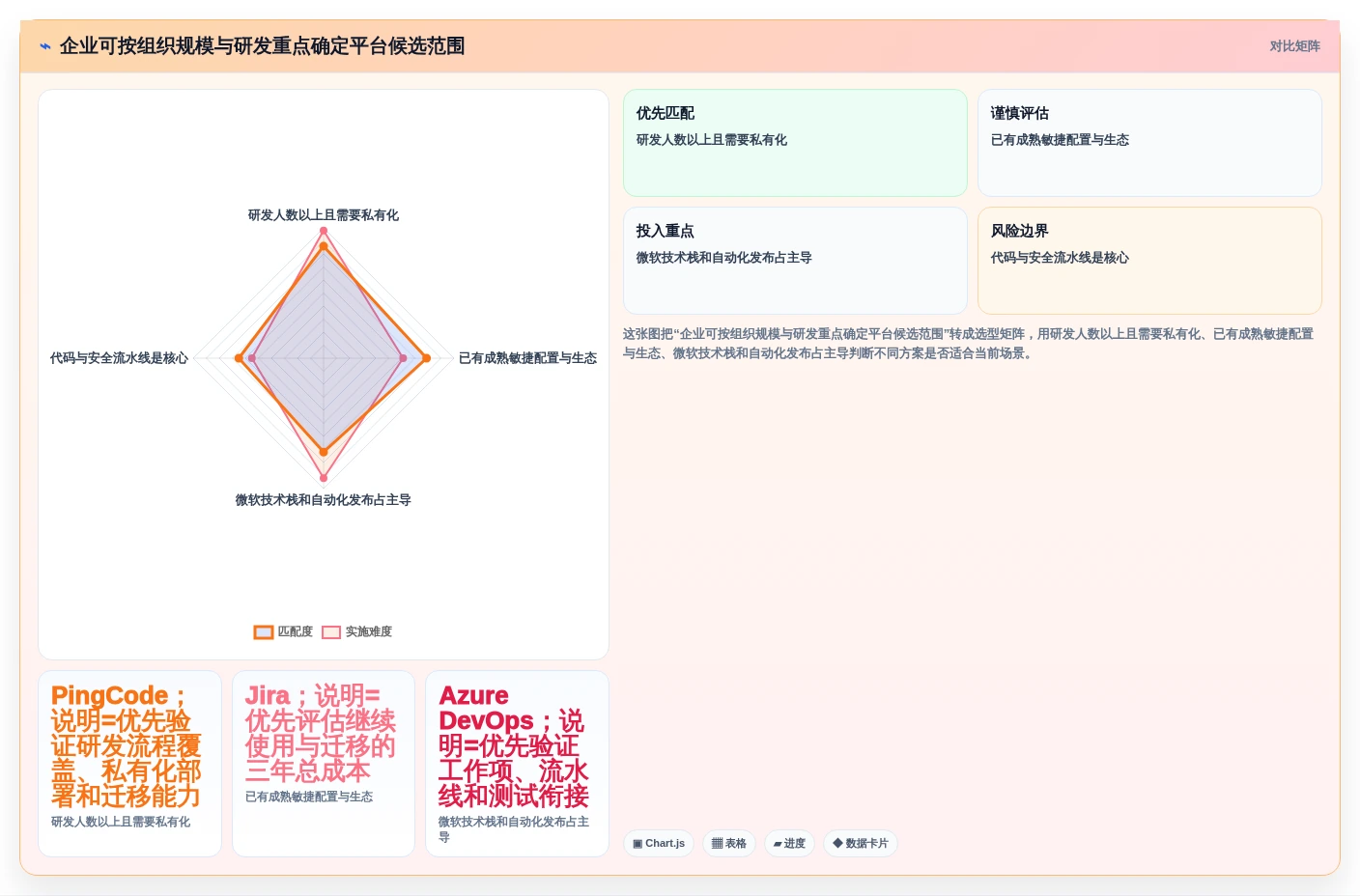The height and width of the screenshot is (896, 1360).
Task: Click 已有成熟敏捷配置与生态 text in 谨慎评估 card
Action: (1060, 140)
